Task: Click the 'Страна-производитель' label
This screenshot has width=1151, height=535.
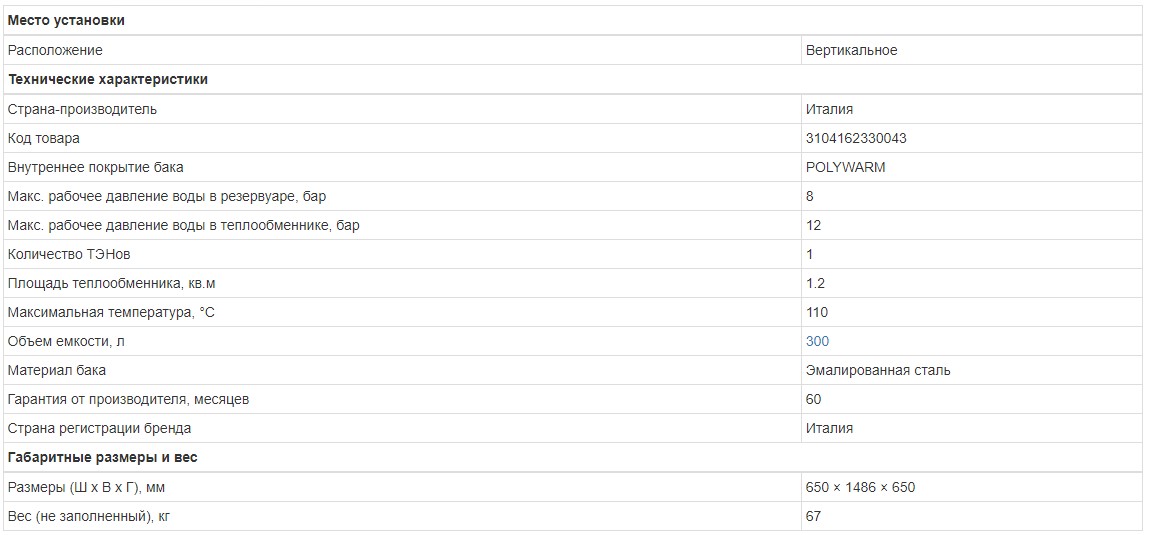Action: click(82, 109)
